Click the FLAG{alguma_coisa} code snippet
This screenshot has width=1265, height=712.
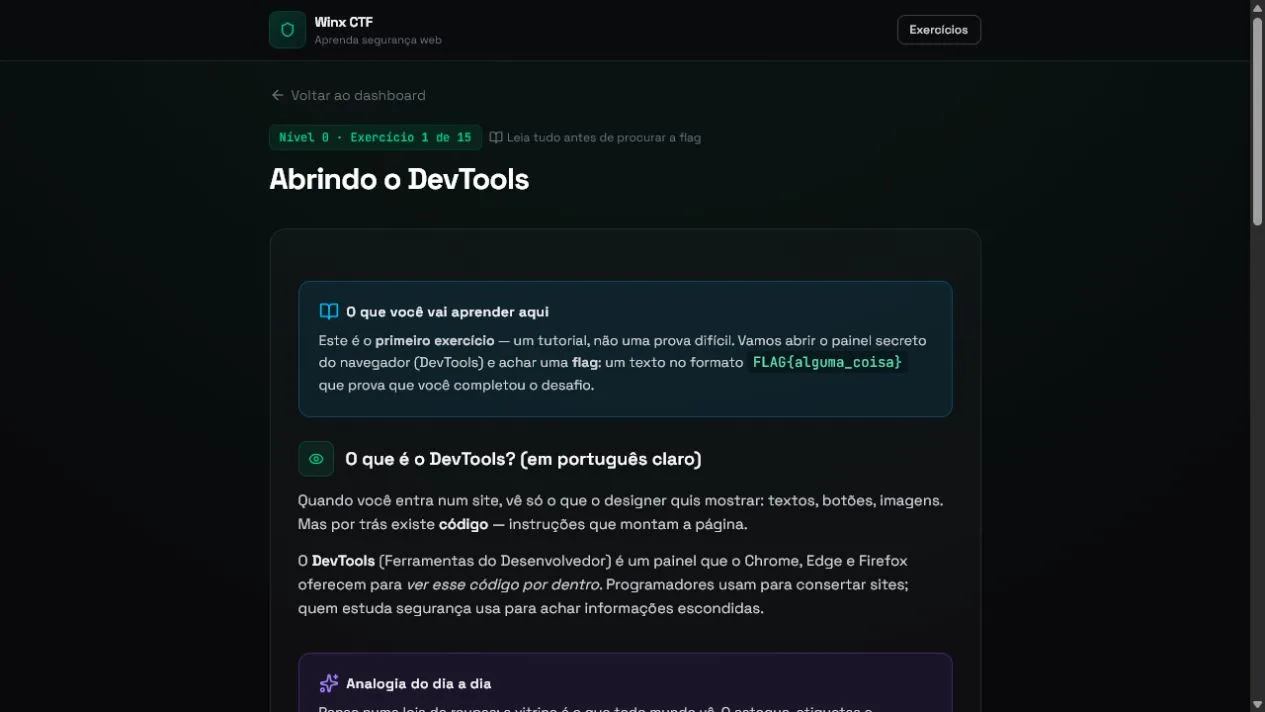827,362
